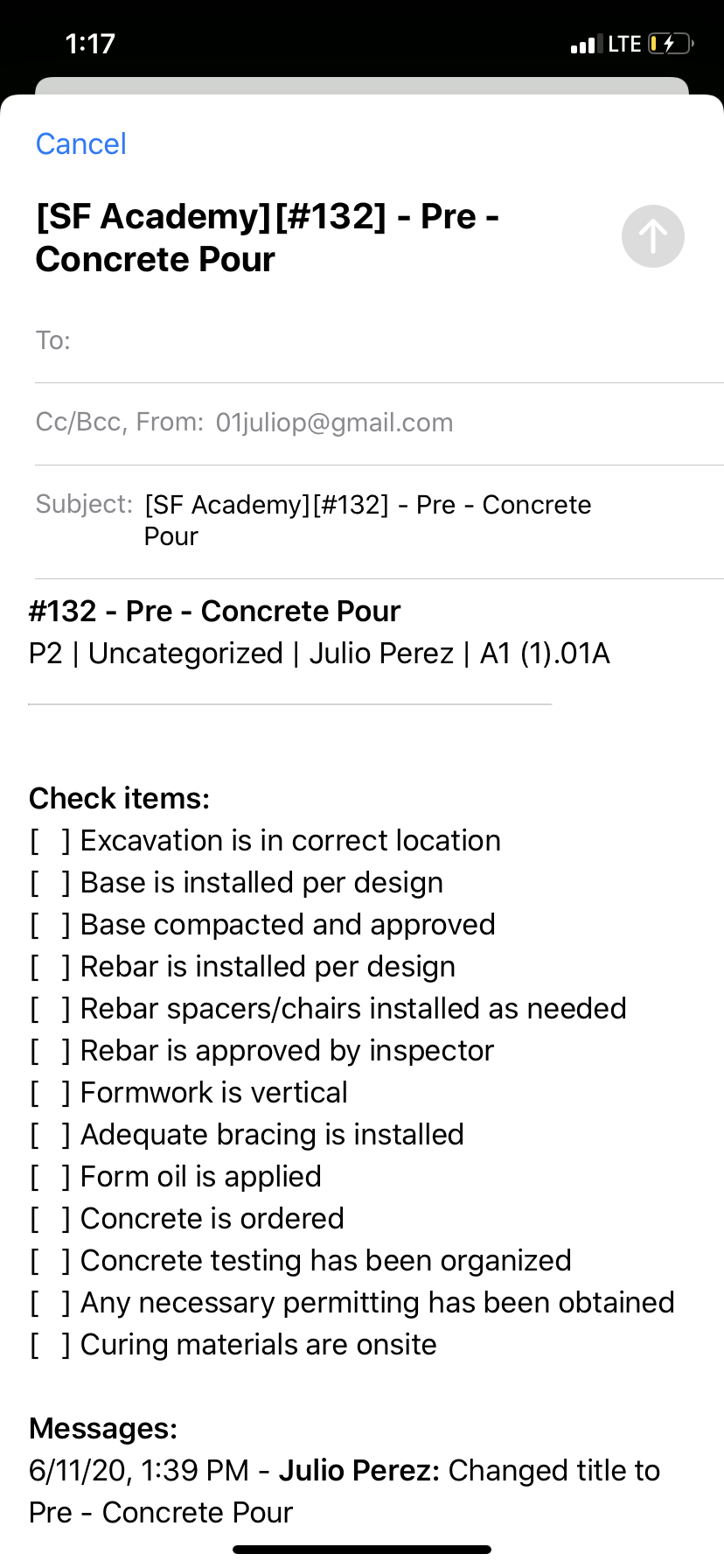Image resolution: width=724 pixels, height=1568 pixels.
Task: Tap the battery charging icon
Action: (x=670, y=44)
